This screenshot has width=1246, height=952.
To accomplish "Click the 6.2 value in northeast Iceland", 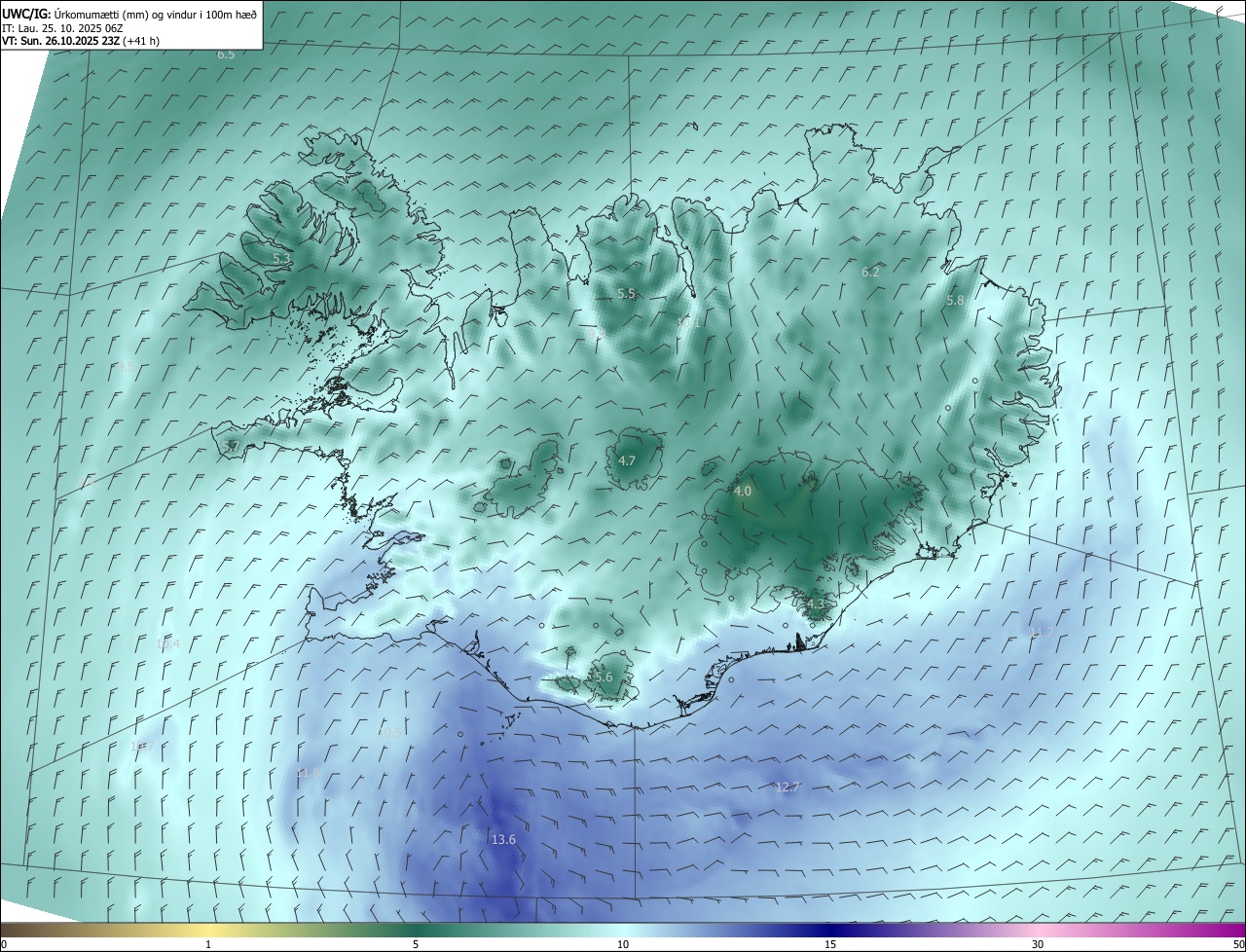I will 870,273.
